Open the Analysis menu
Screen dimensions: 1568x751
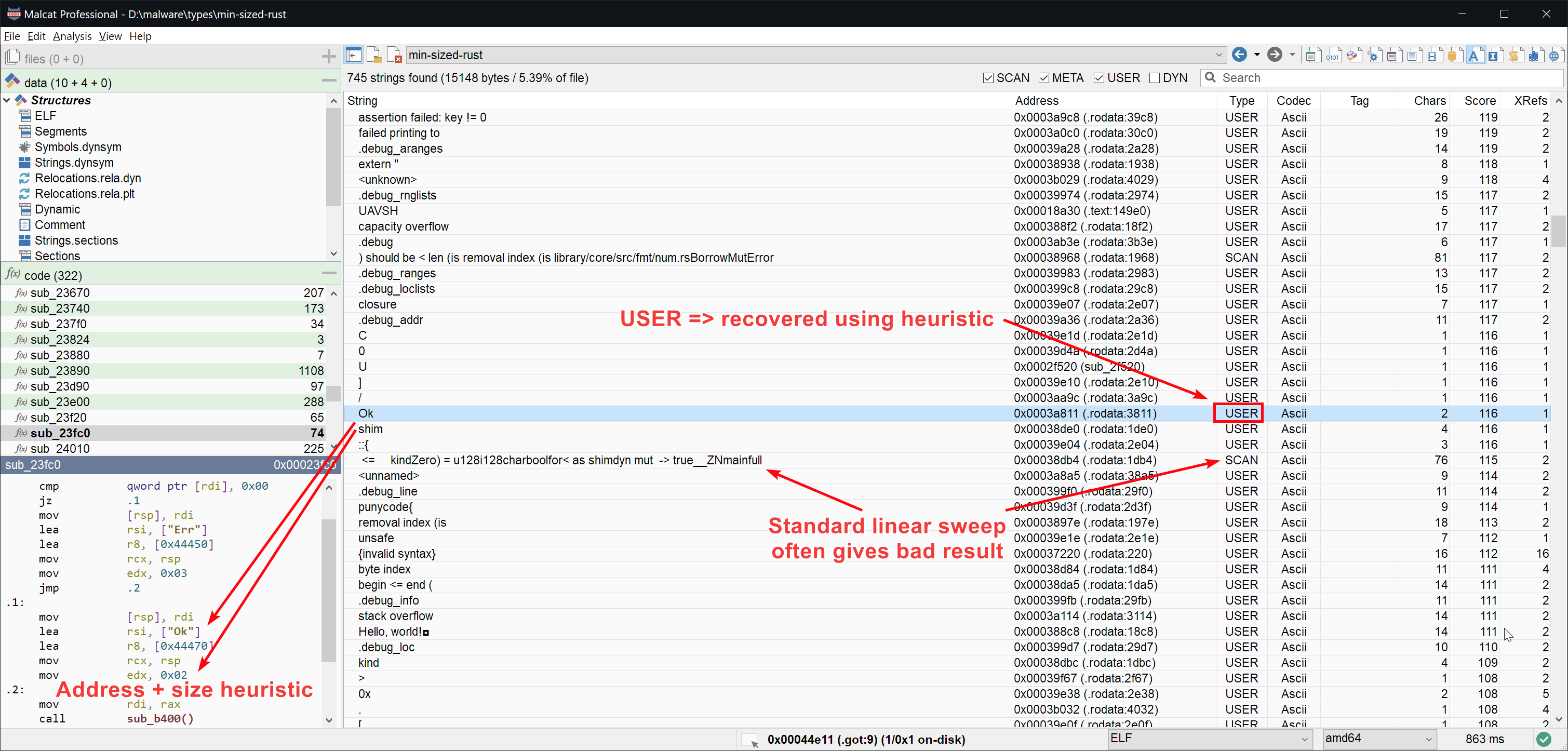point(72,36)
